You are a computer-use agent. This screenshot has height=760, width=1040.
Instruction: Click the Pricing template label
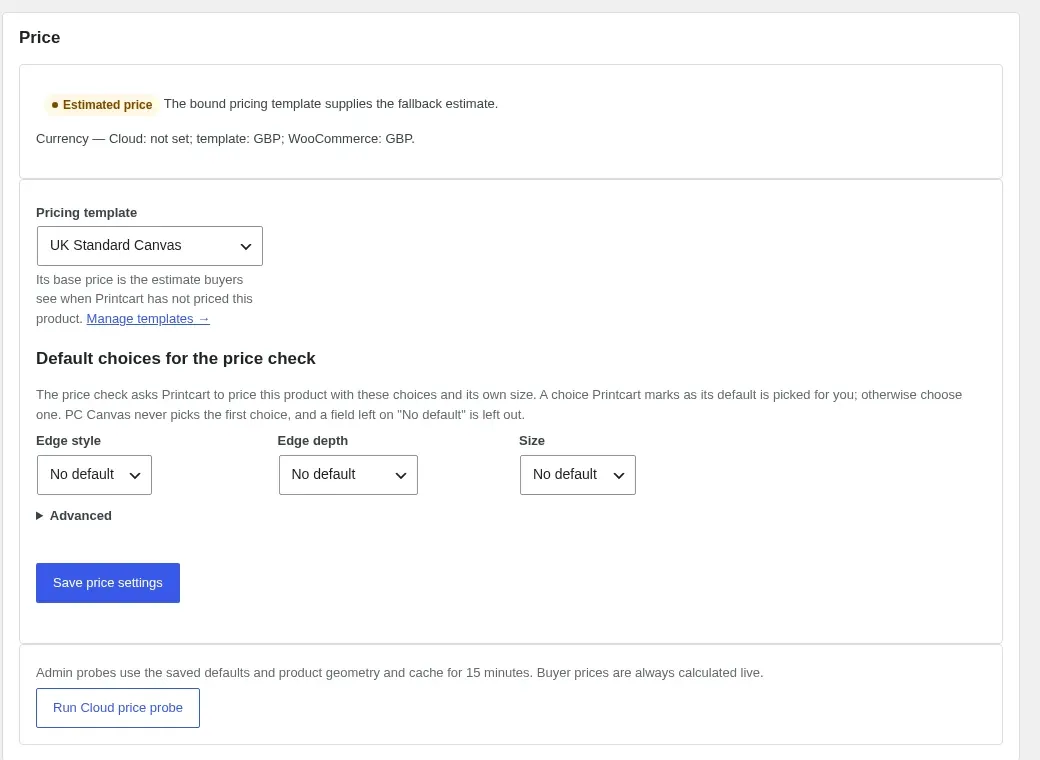87,213
